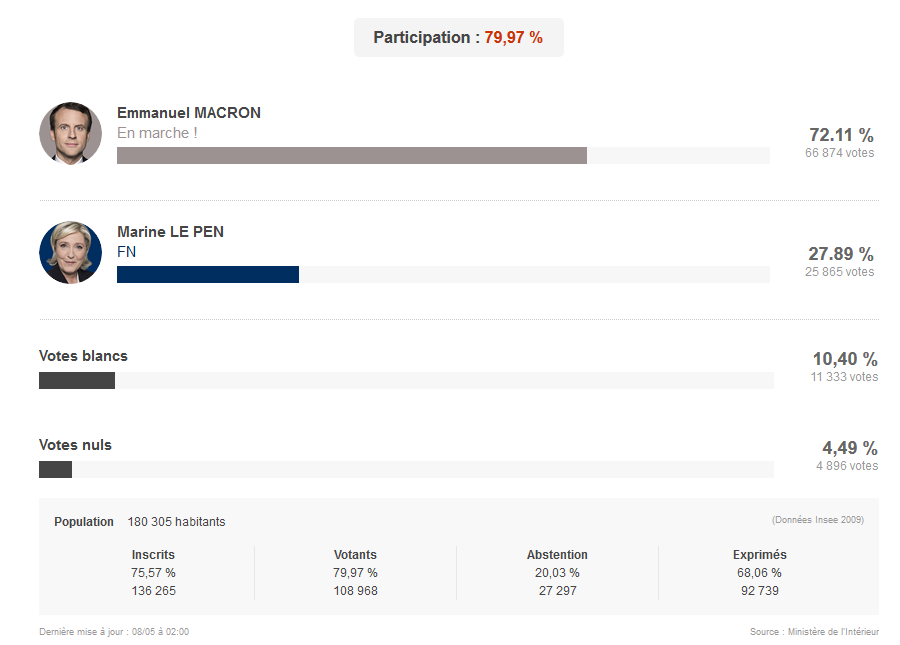Click the Votants statistics column
This screenshot has height=645, width=900.
click(x=355, y=573)
